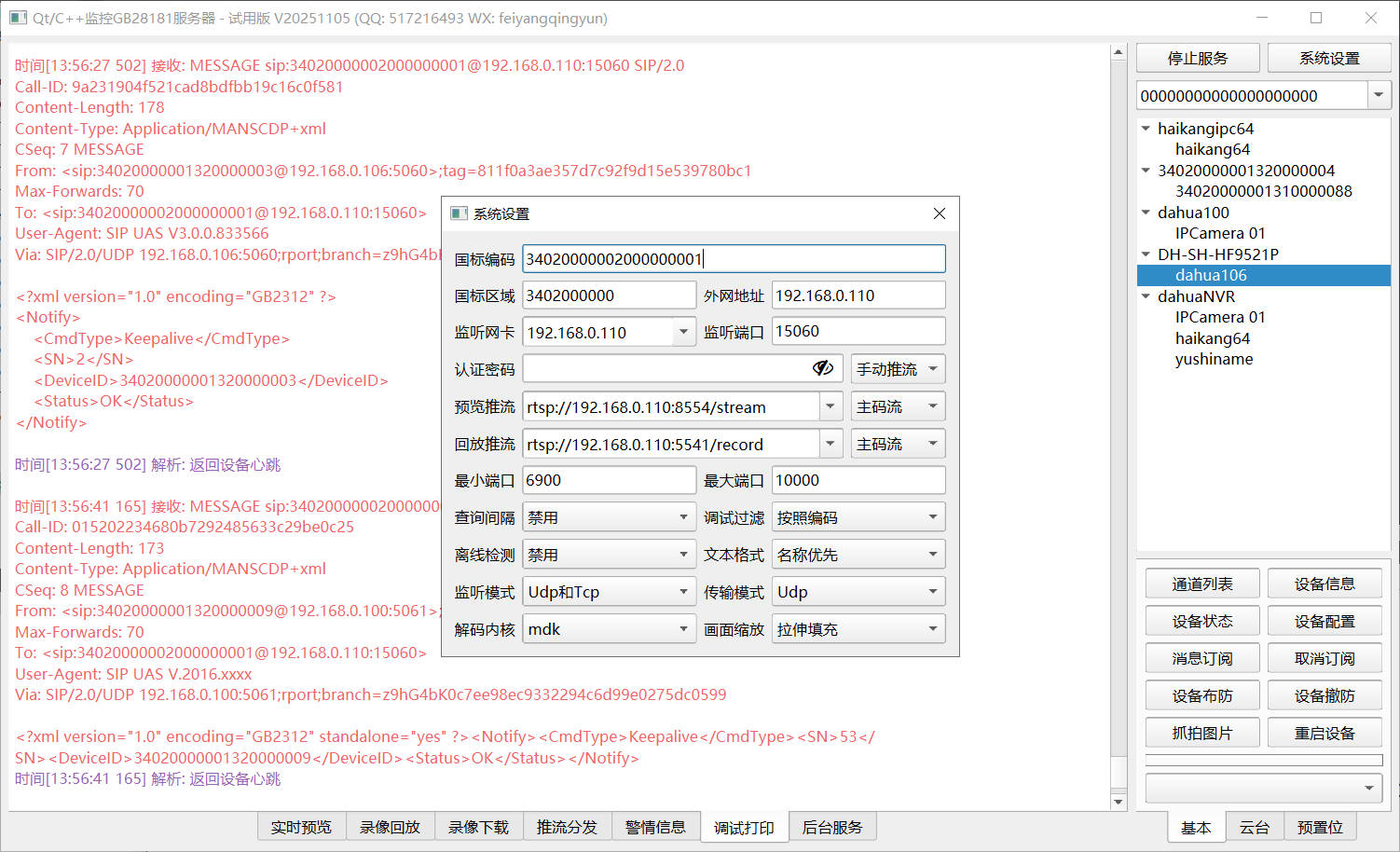Click the 抓拍图片 button

(1202, 733)
